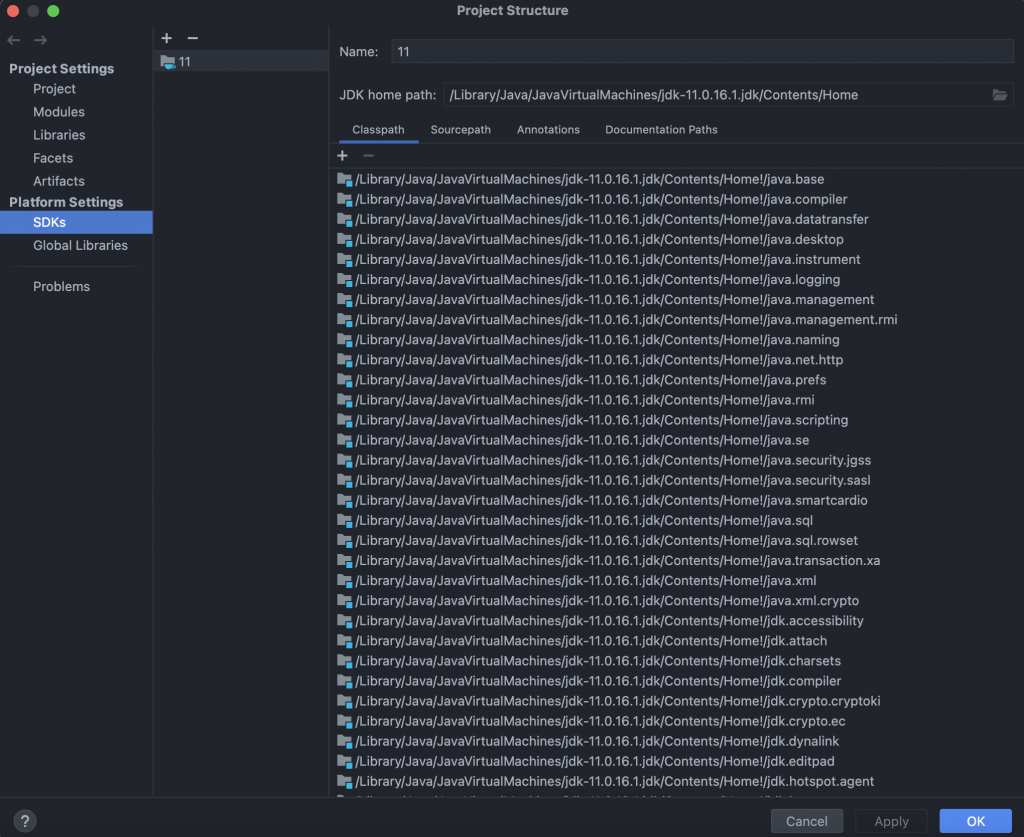Click the back navigation arrow
This screenshot has width=1024, height=837.
click(14, 40)
